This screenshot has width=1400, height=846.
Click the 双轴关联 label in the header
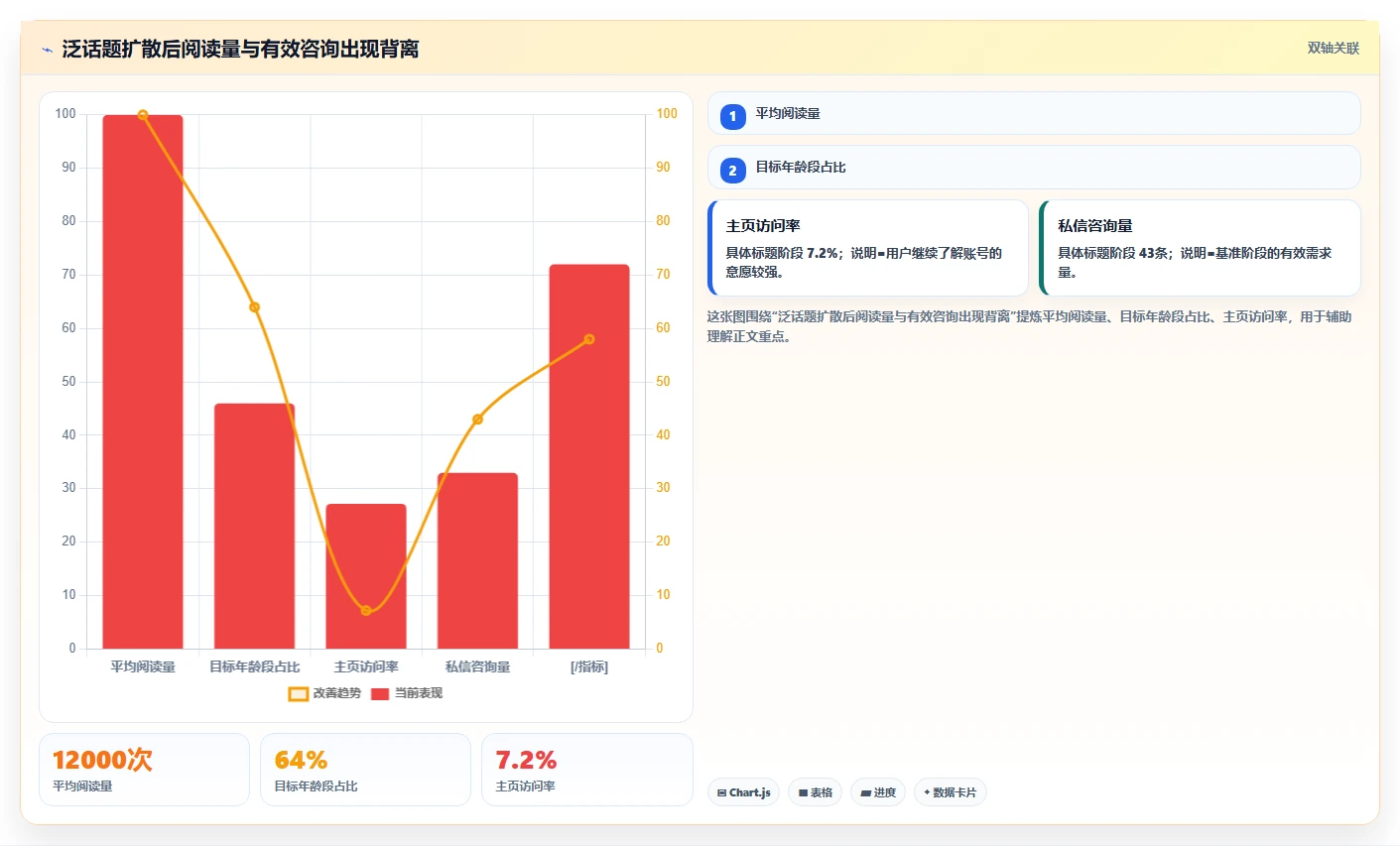[1333, 49]
